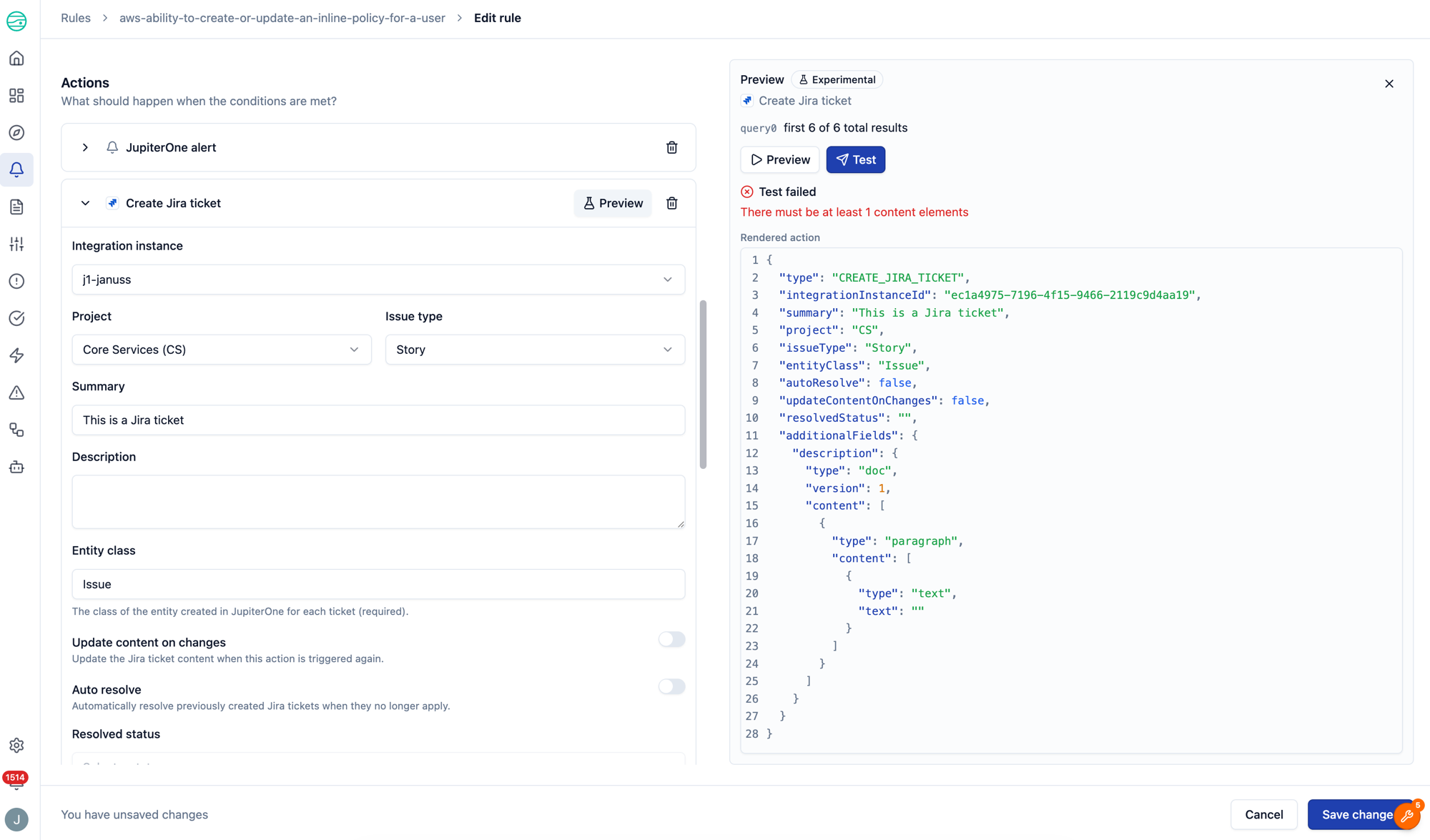This screenshot has height=840, width=1430.
Task: Collapse the Create Jira ticket action
Action: pos(85,203)
